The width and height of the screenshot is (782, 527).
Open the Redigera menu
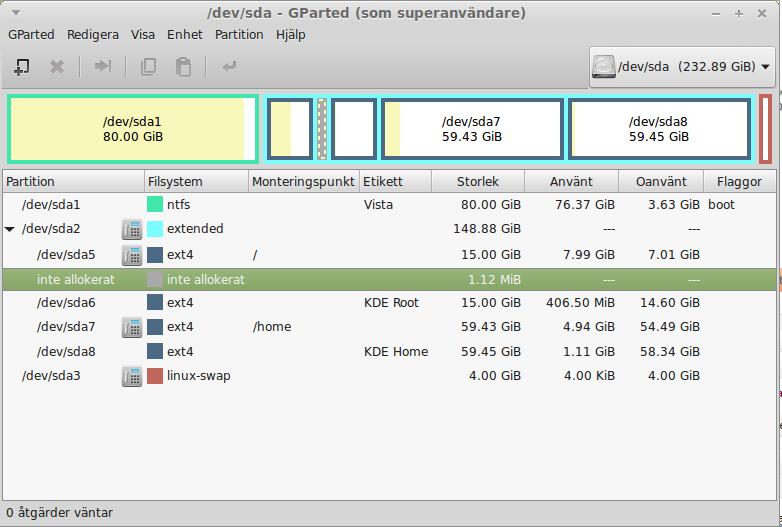click(x=93, y=34)
